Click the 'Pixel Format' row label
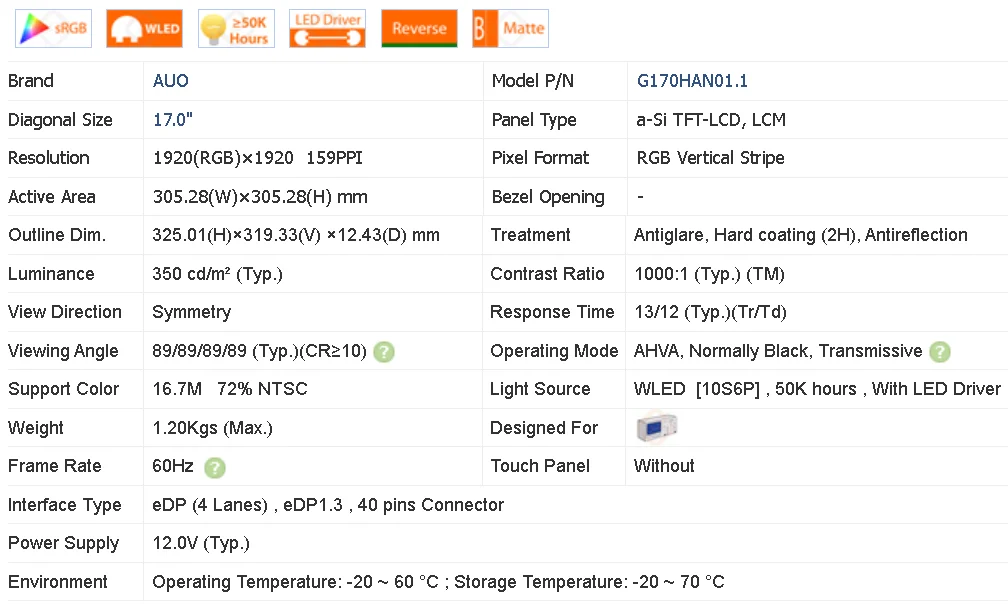The image size is (1008, 604). click(x=540, y=158)
